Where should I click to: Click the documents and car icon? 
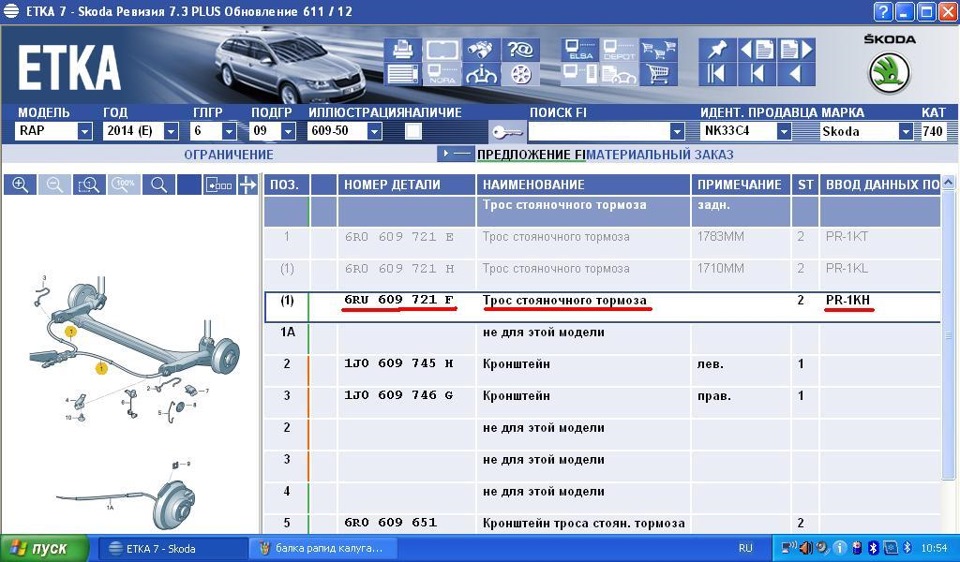click(618, 74)
